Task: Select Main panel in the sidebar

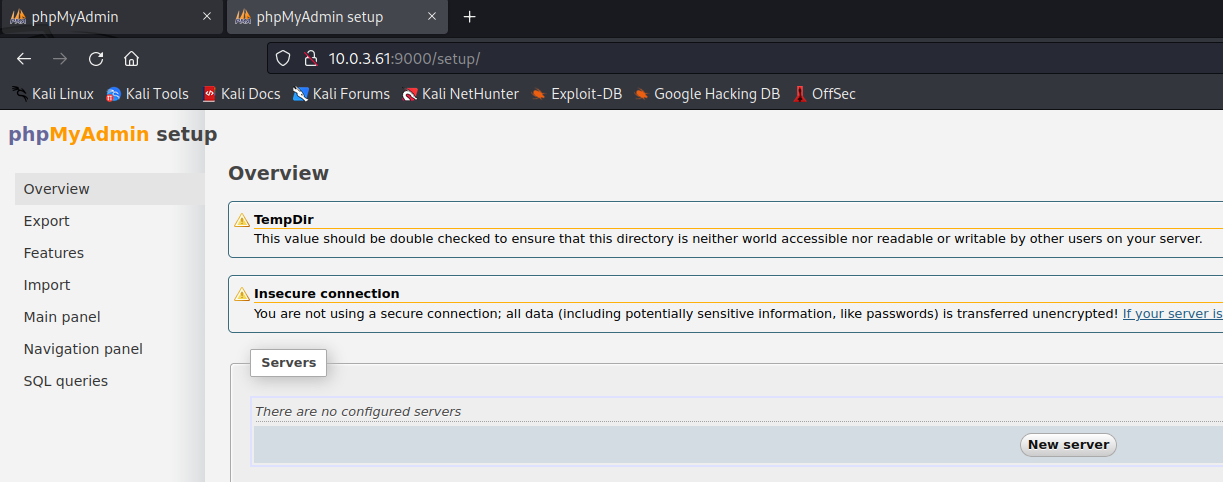Action: [110, 317]
